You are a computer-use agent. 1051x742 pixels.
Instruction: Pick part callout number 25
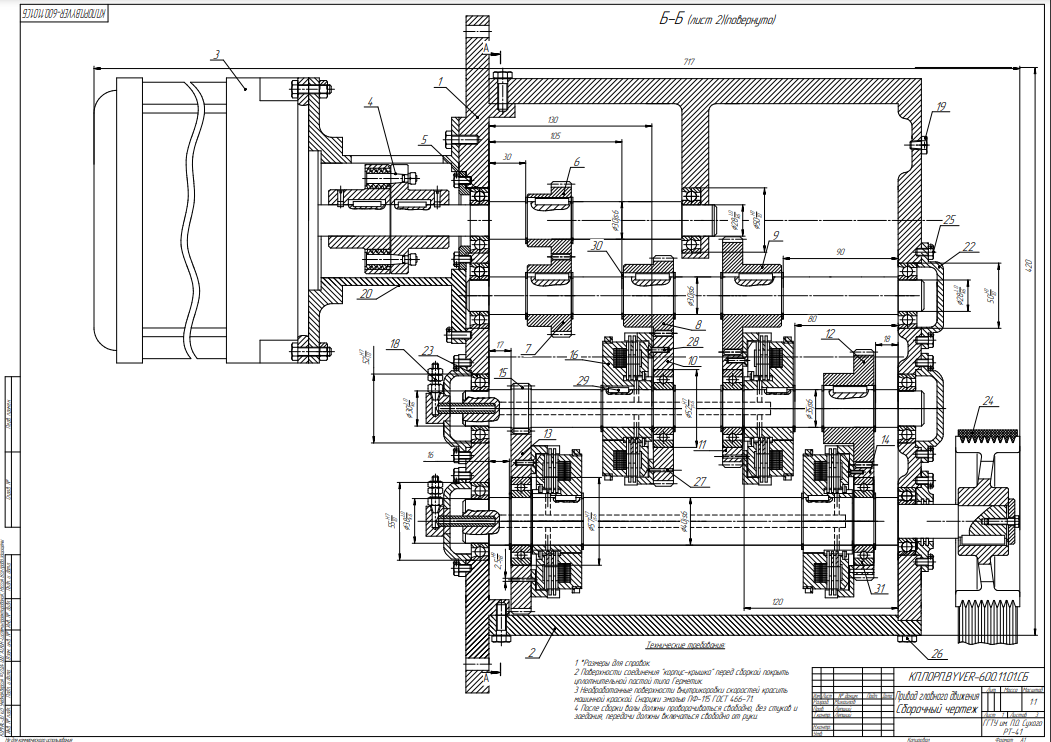tap(949, 220)
